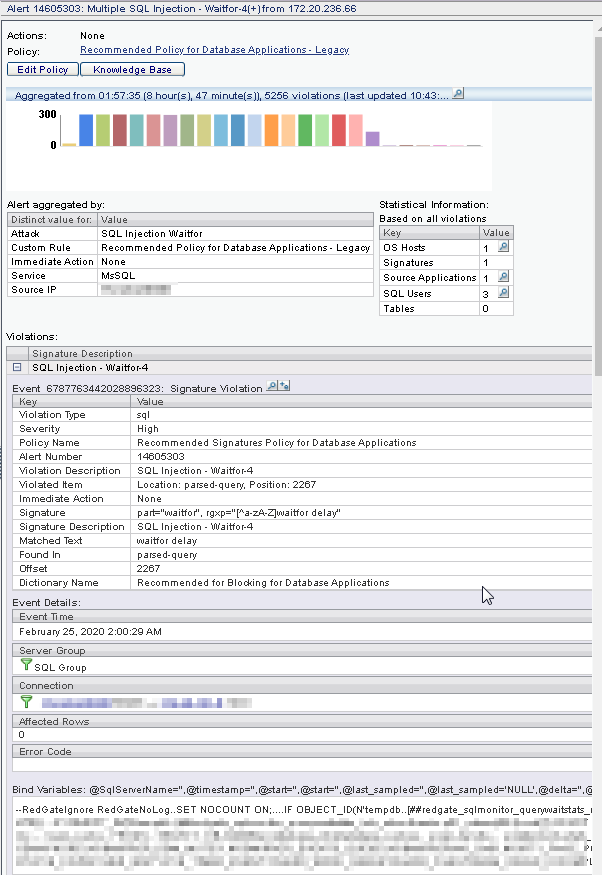Screen dimensions: 602x875
Task: Click the SQL Group filter funnel icon
Action: tap(26, 665)
